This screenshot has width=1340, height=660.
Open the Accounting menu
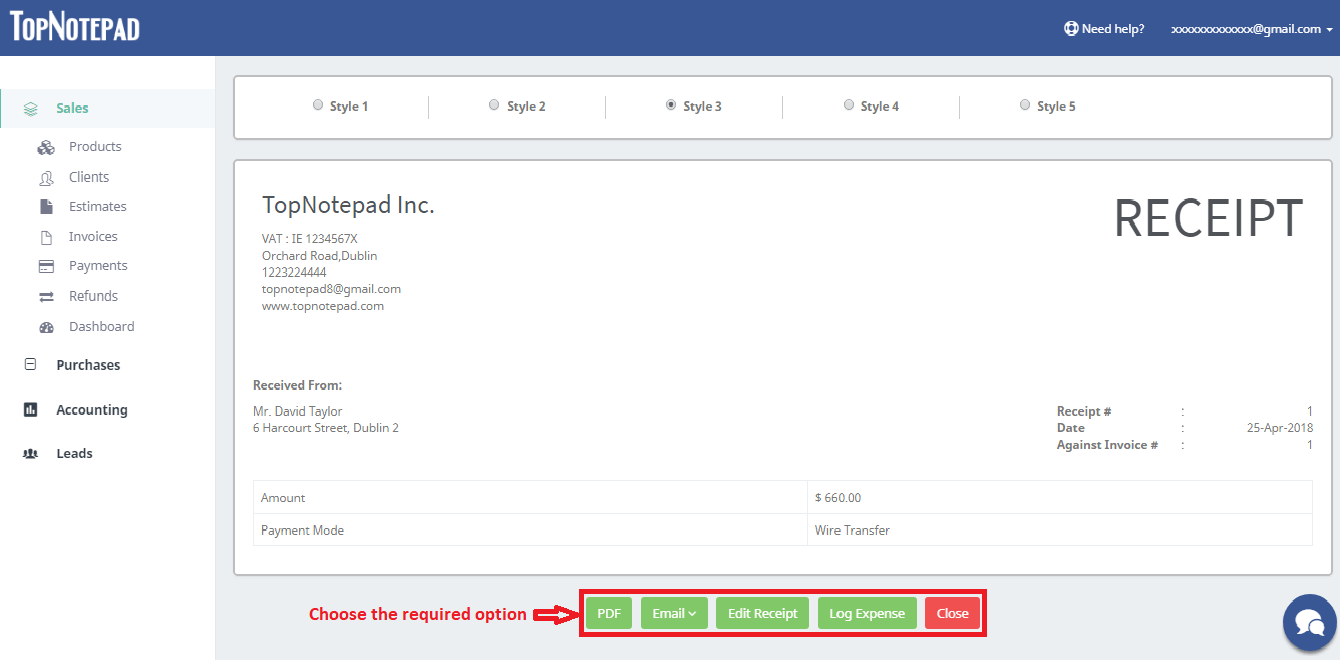point(91,410)
